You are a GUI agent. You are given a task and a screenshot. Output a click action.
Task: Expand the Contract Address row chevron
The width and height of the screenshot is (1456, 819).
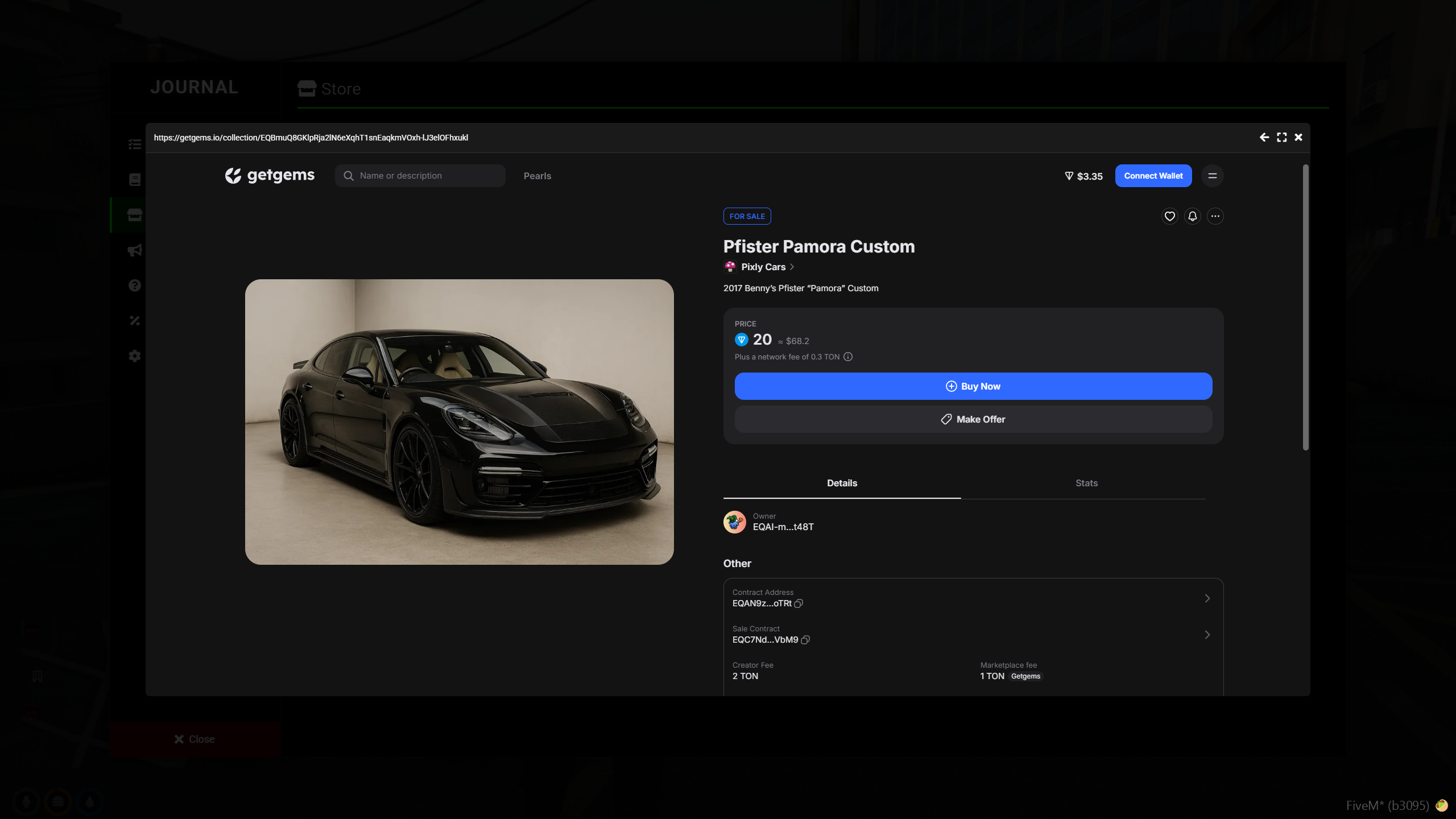(1207, 598)
